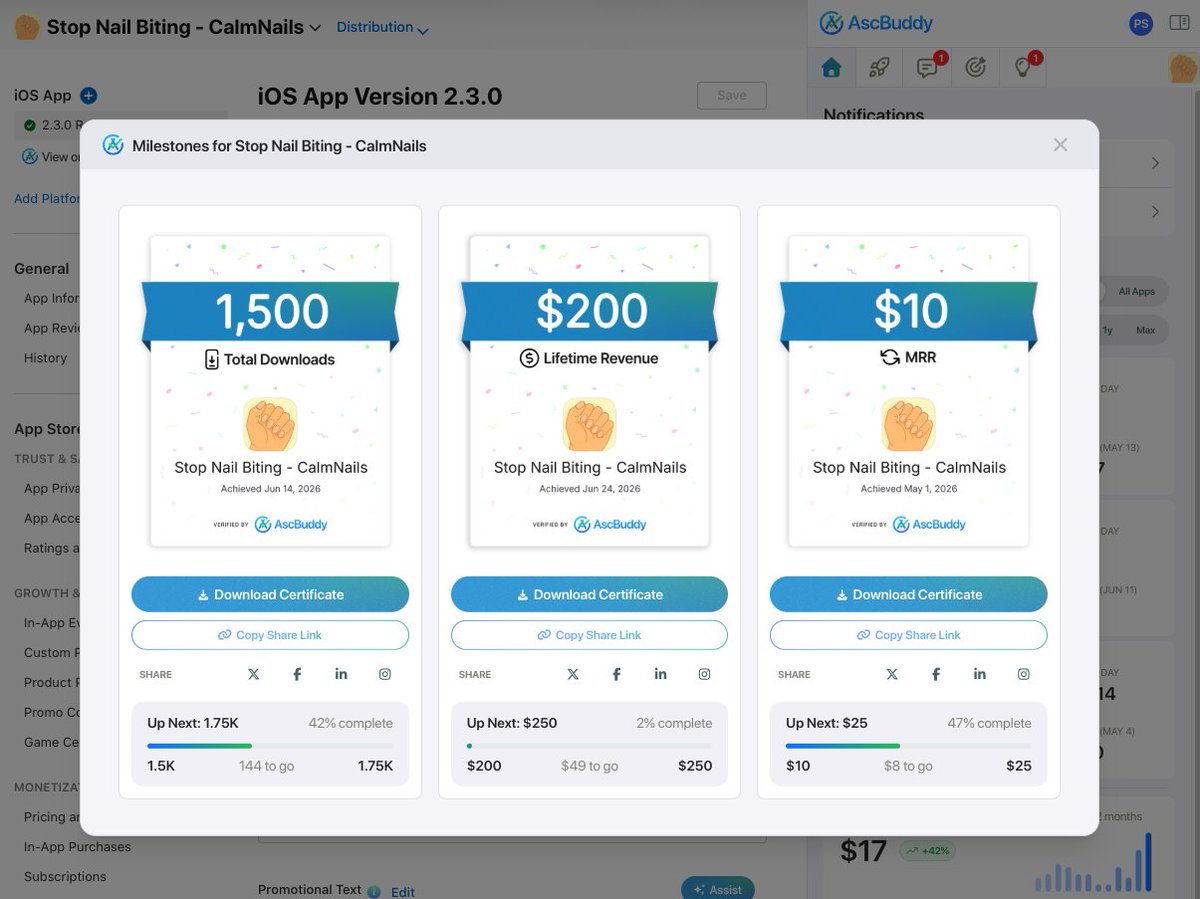
Task: Share Lifetime Revenue milestone on Instagram
Action: pos(704,674)
